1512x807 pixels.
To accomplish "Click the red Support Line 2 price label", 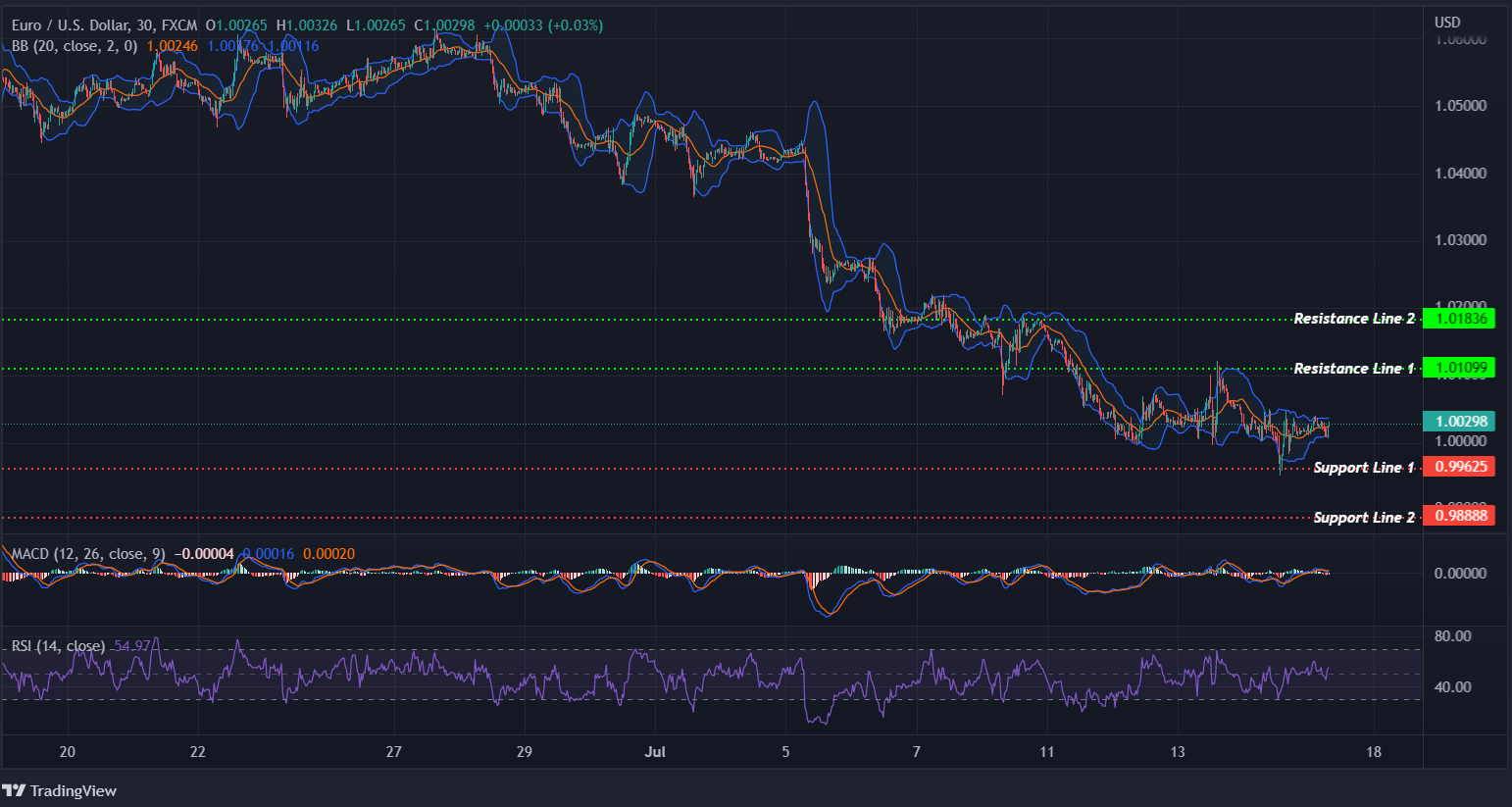I will point(1460,515).
